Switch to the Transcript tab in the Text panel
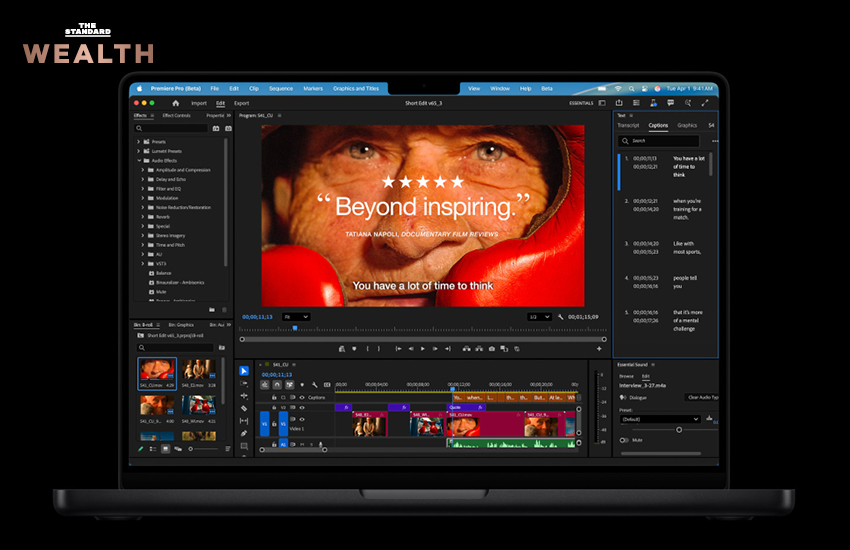The width and height of the screenshot is (850, 550). [x=628, y=126]
